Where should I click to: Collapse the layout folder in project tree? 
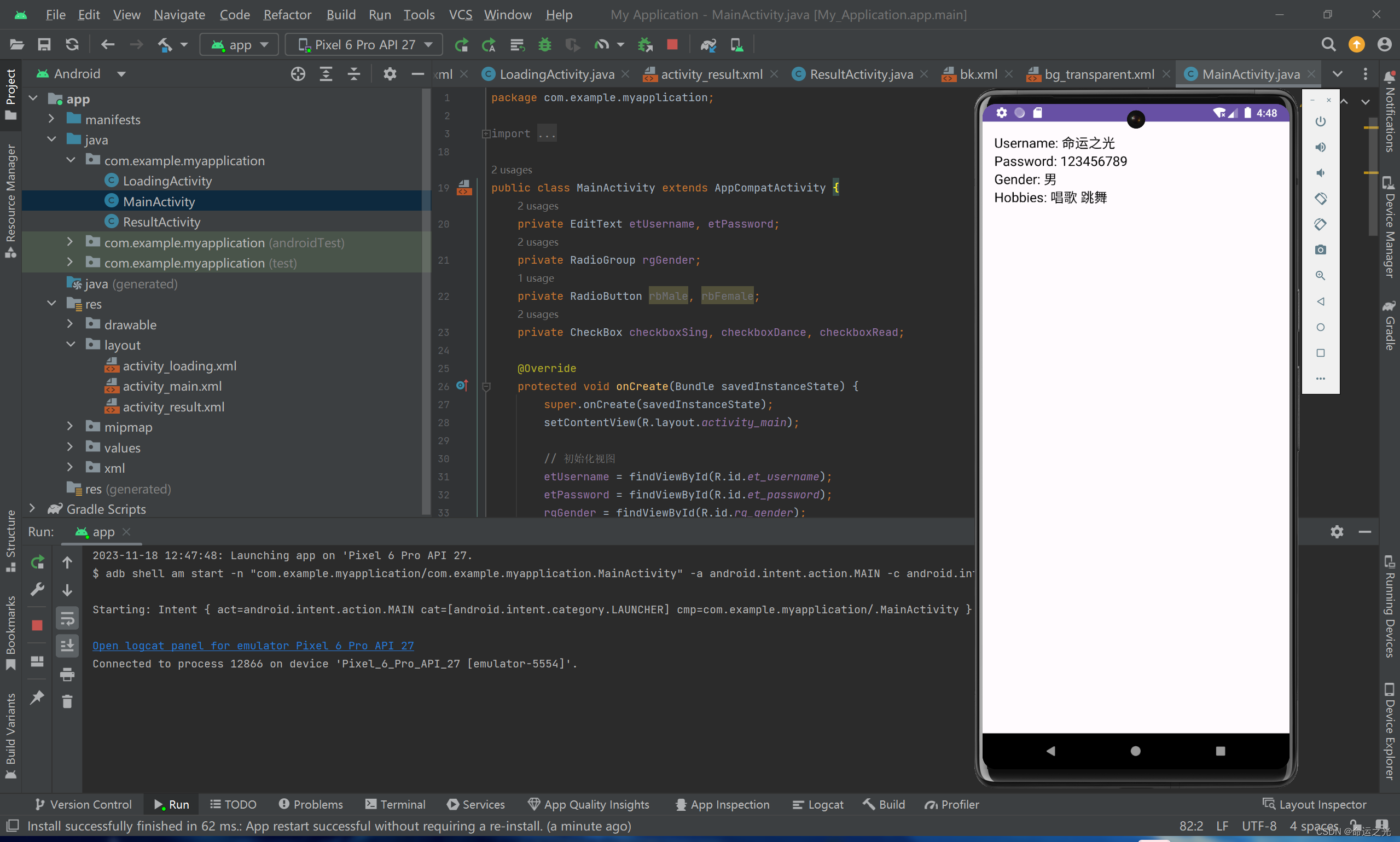(71, 344)
